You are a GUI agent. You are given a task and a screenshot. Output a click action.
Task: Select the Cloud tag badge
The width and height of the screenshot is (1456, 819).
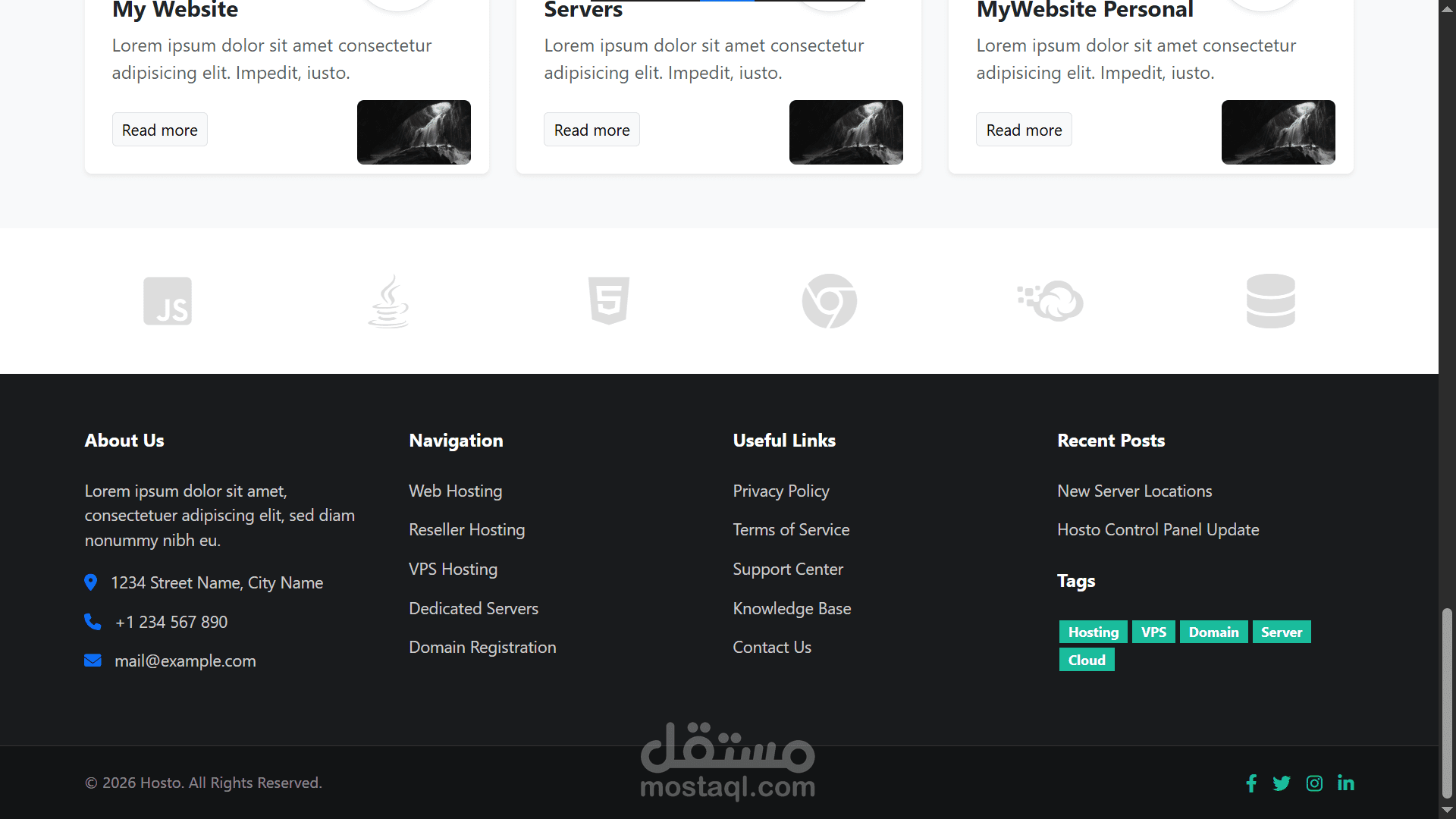pos(1087,661)
